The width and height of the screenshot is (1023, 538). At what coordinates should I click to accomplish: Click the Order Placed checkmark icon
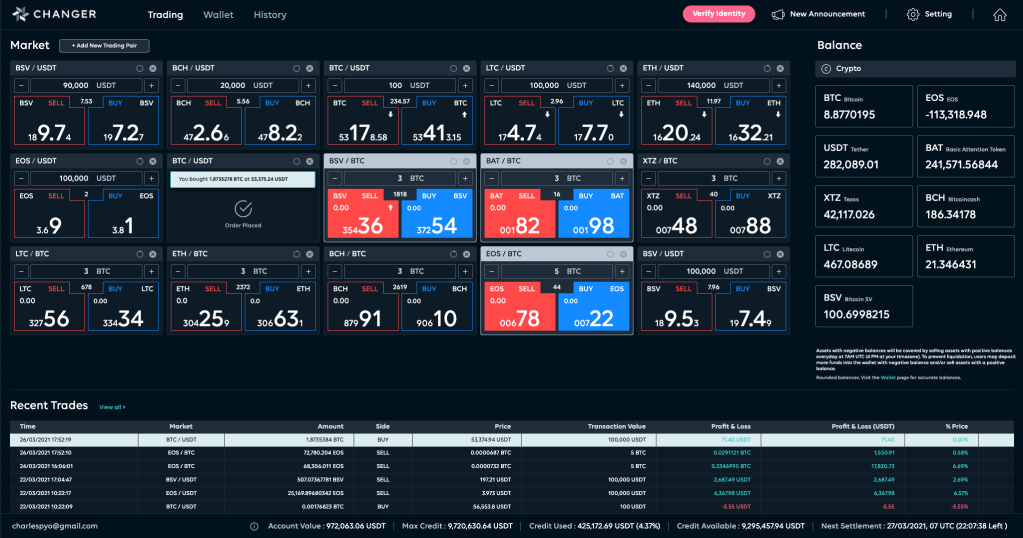(x=241, y=209)
